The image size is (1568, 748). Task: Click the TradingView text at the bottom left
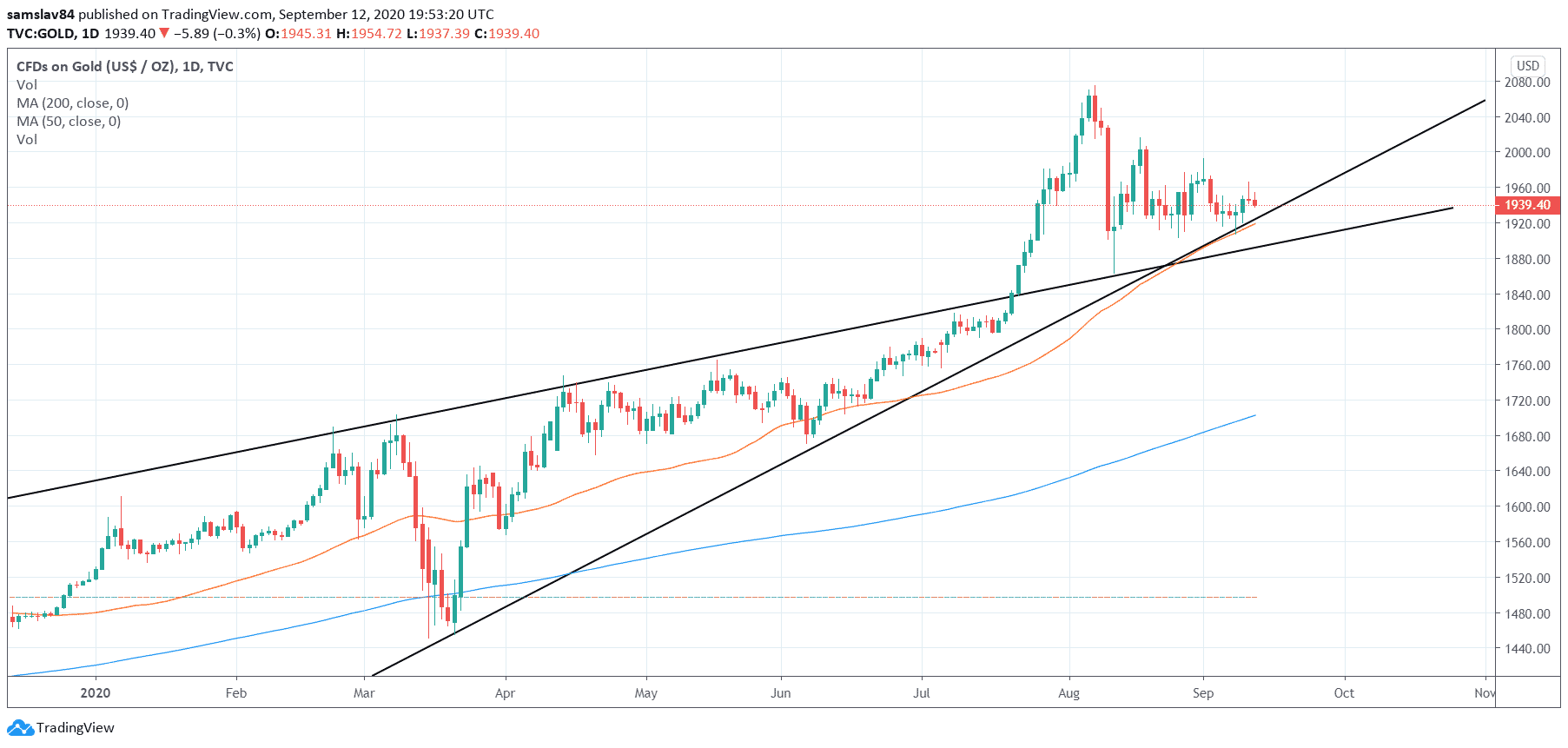click(x=75, y=727)
